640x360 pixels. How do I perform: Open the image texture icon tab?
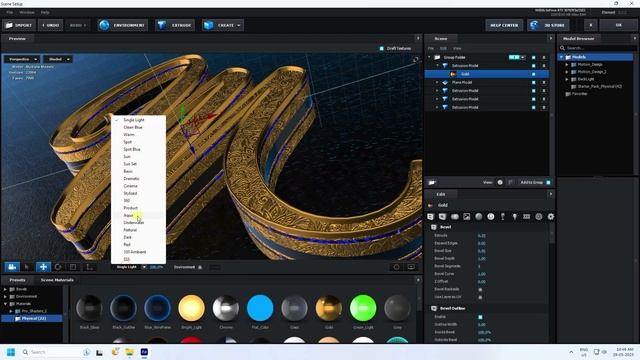pos(467,217)
